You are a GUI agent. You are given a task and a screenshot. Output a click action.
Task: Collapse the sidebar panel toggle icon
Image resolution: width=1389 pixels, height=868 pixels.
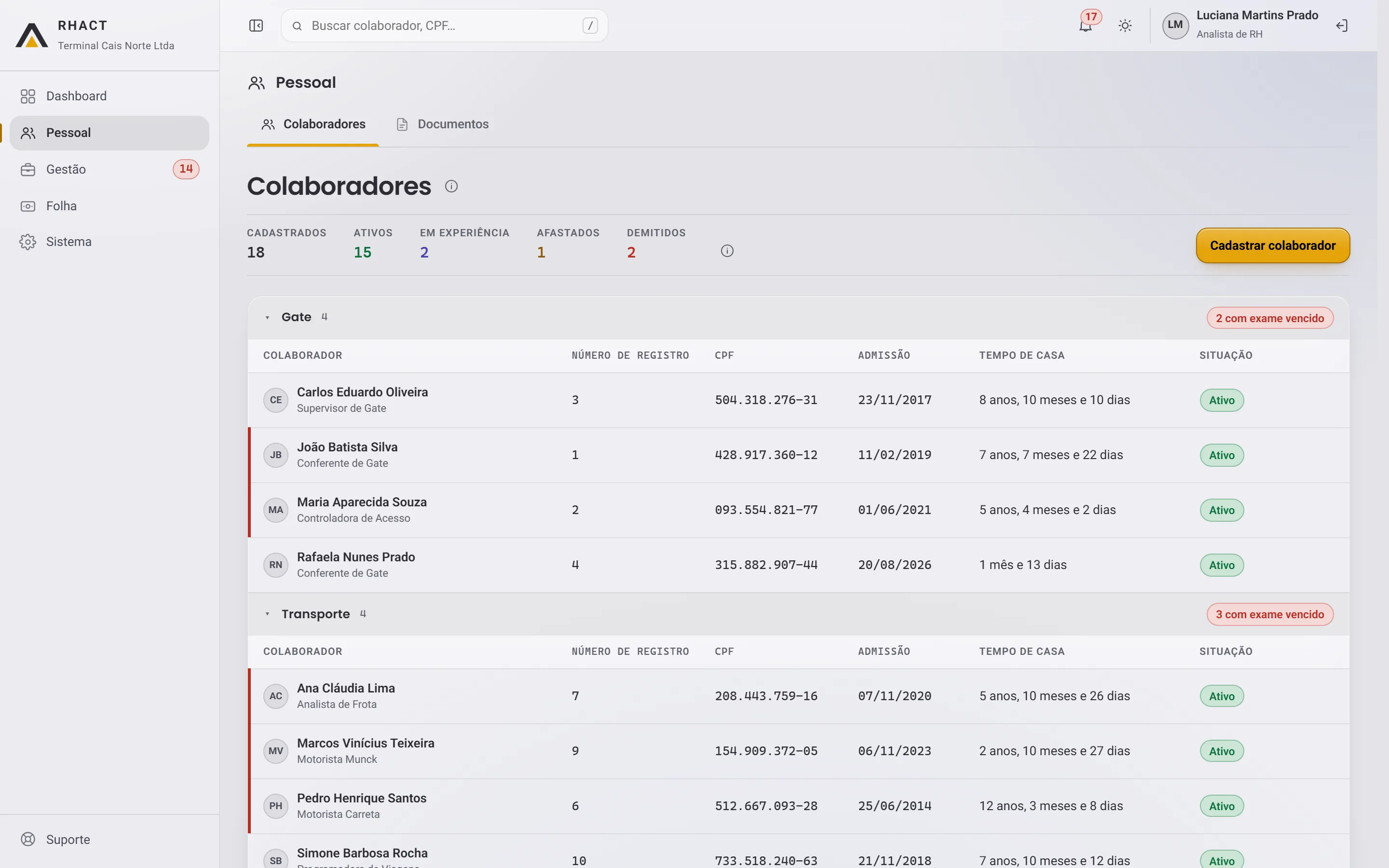256,25
